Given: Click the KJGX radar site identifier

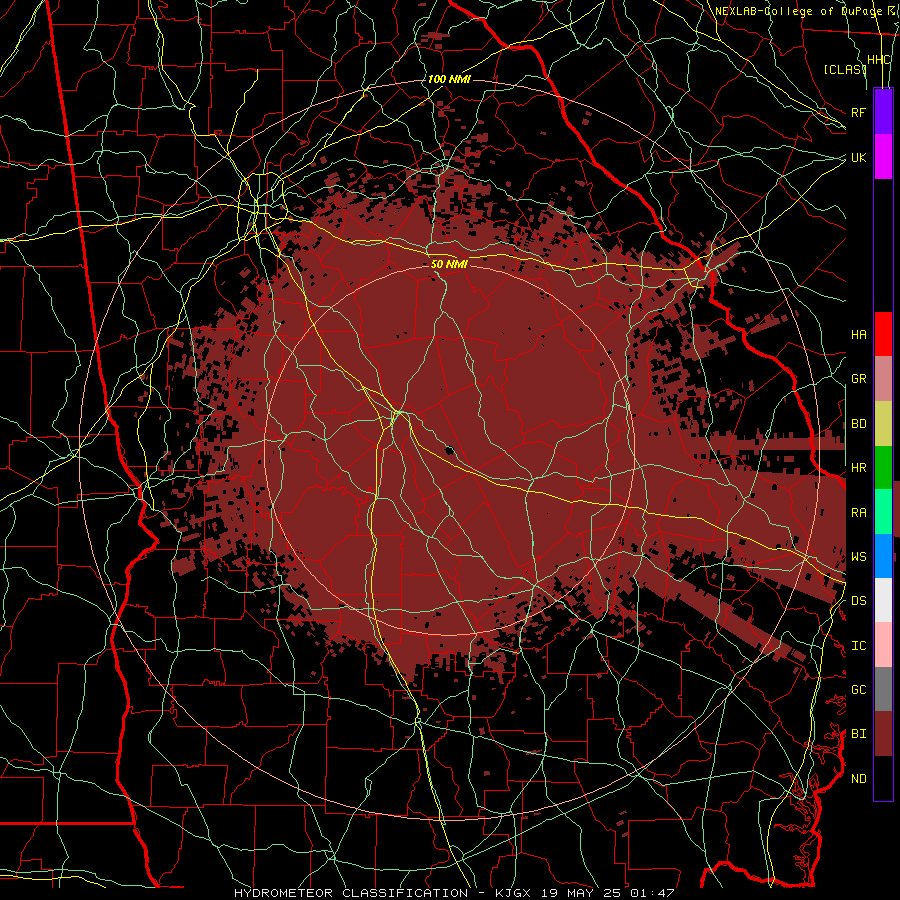Looking at the screenshot, I should [x=514, y=893].
